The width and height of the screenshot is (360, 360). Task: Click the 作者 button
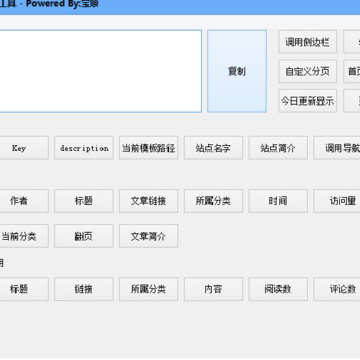[x=23, y=201]
